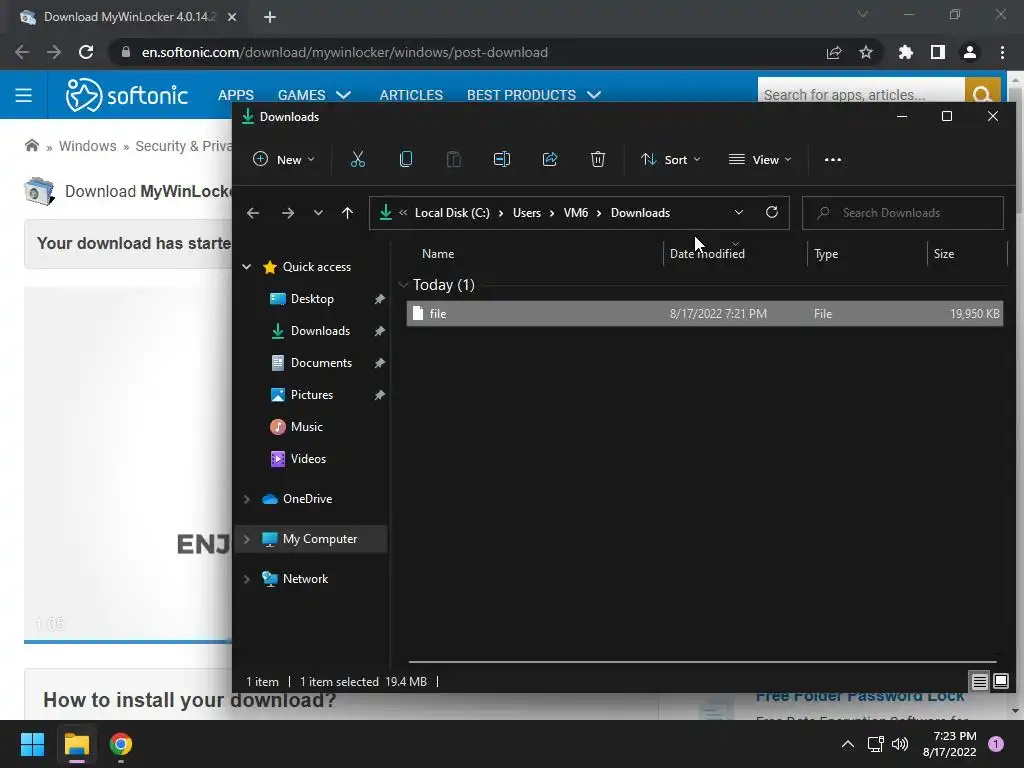Click the Cut scissors icon in Explorer toolbar
Image resolution: width=1024 pixels, height=768 pixels.
[358, 159]
